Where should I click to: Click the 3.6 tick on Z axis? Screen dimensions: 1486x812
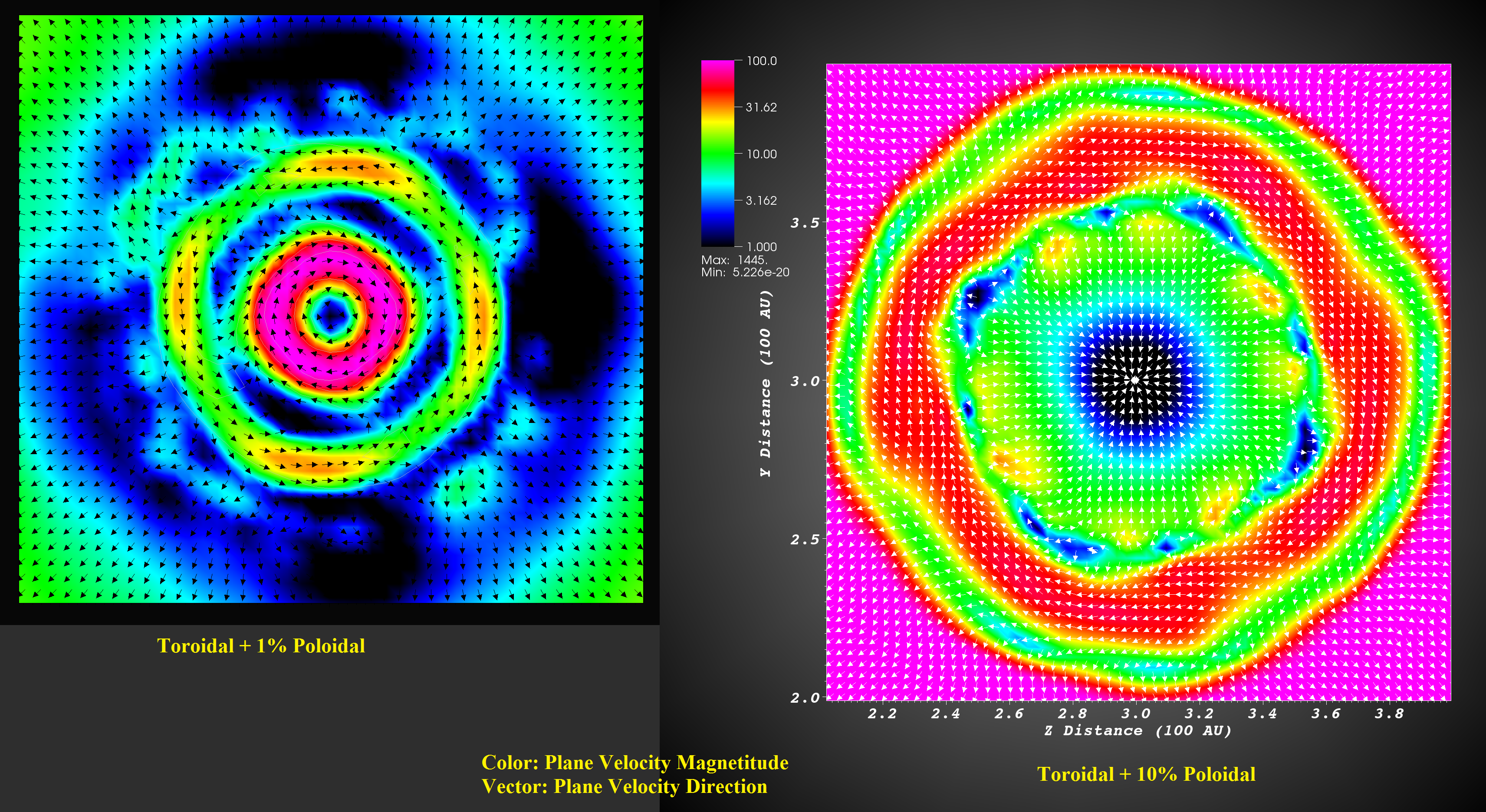[1325, 714]
